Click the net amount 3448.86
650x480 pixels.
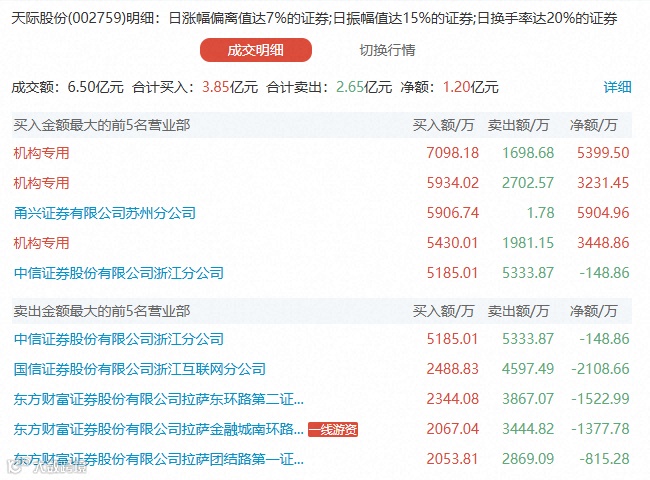[603, 243]
